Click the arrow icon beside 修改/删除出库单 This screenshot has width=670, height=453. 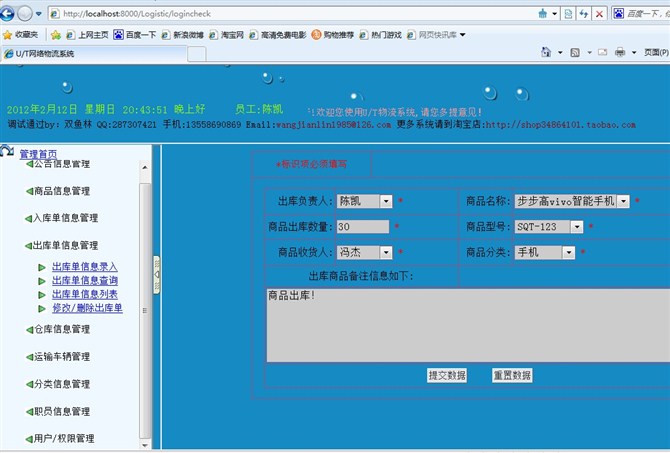(x=42, y=309)
